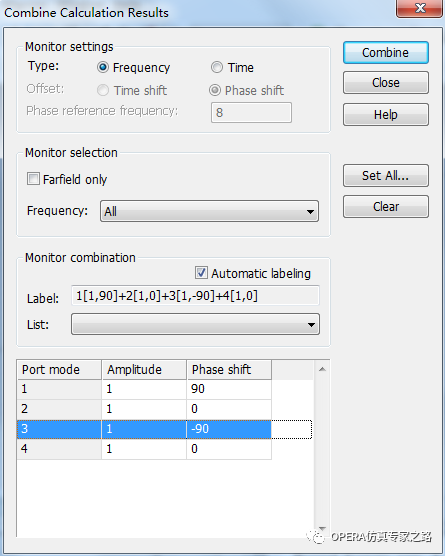This screenshot has height=556, width=445.
Task: Select the Frequency type radio button
Action: pyautogui.click(x=103, y=67)
